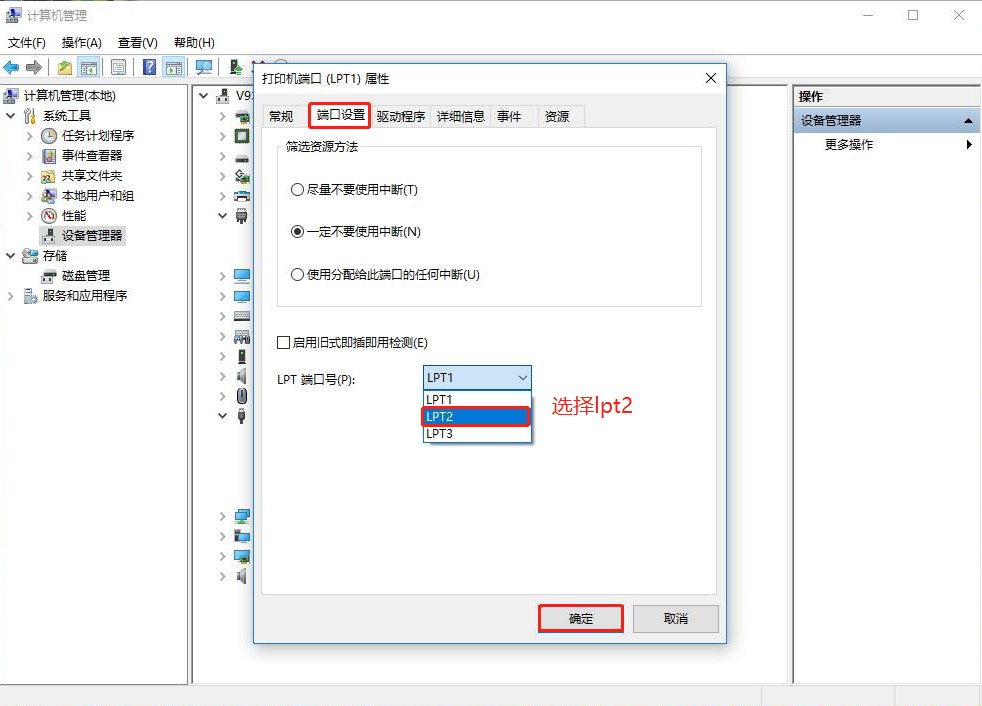Click the Back arrow in the toolbar
The height and width of the screenshot is (706, 982).
tap(12, 67)
